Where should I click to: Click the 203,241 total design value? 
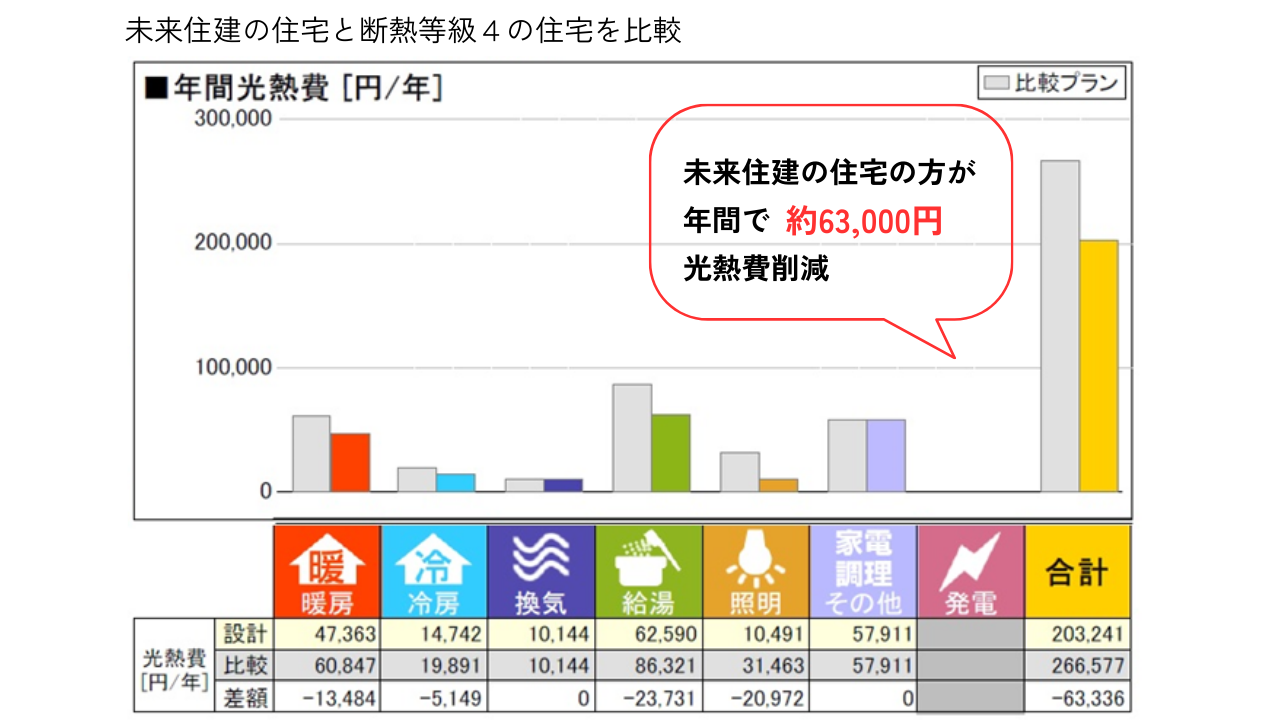point(1088,634)
